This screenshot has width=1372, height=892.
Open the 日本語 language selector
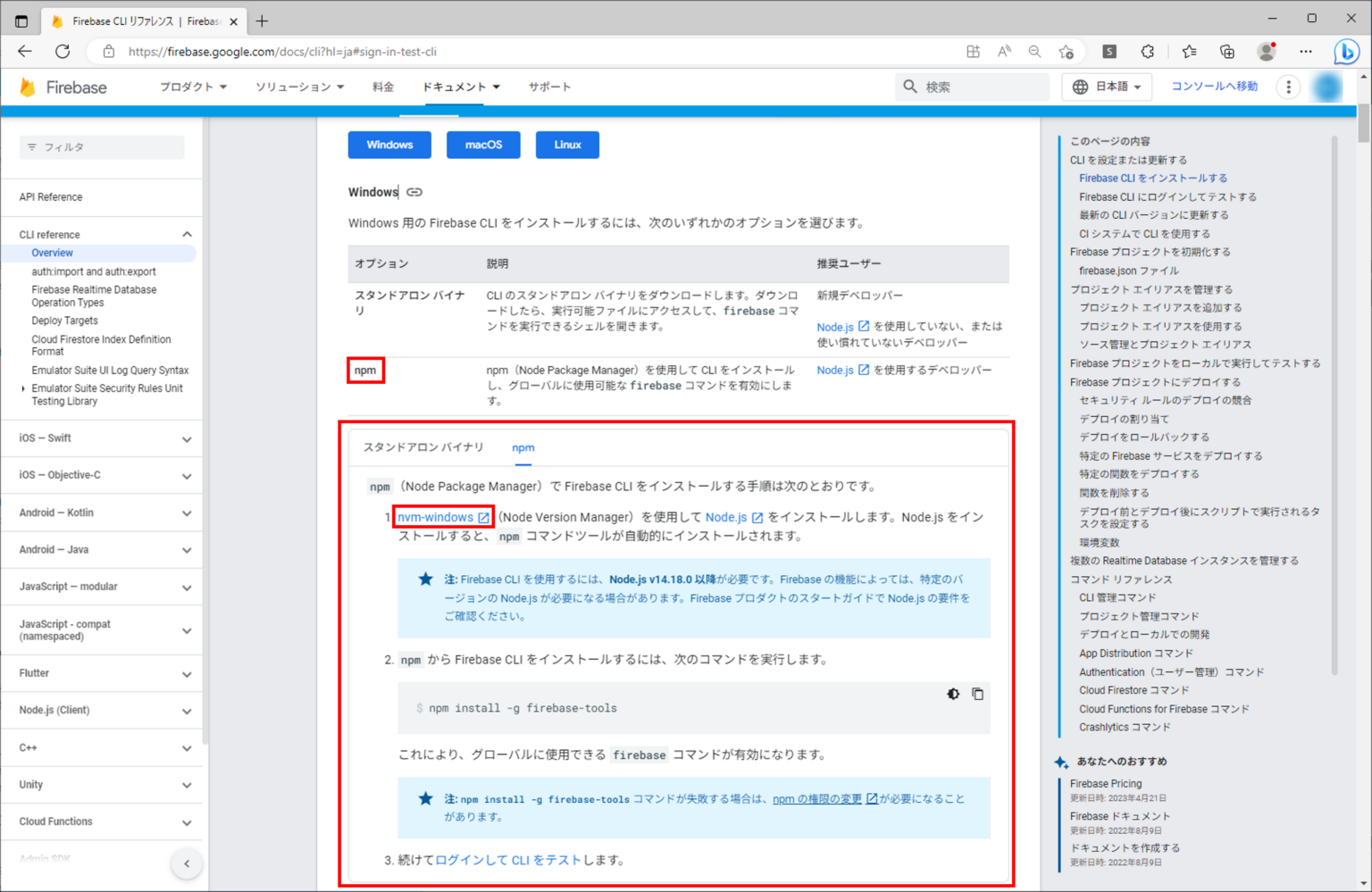pyautogui.click(x=1106, y=87)
